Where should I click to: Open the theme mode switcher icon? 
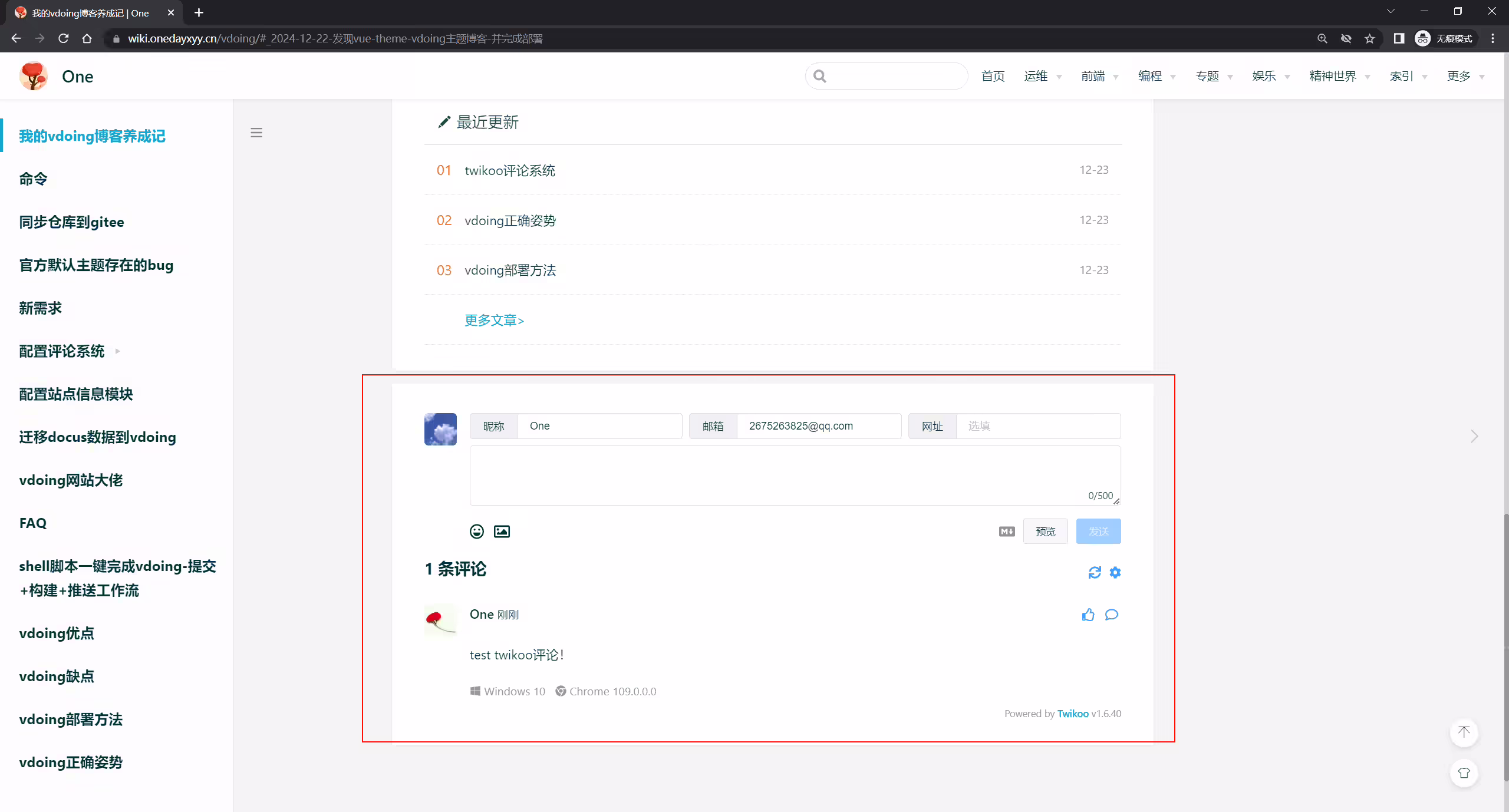click(1464, 773)
